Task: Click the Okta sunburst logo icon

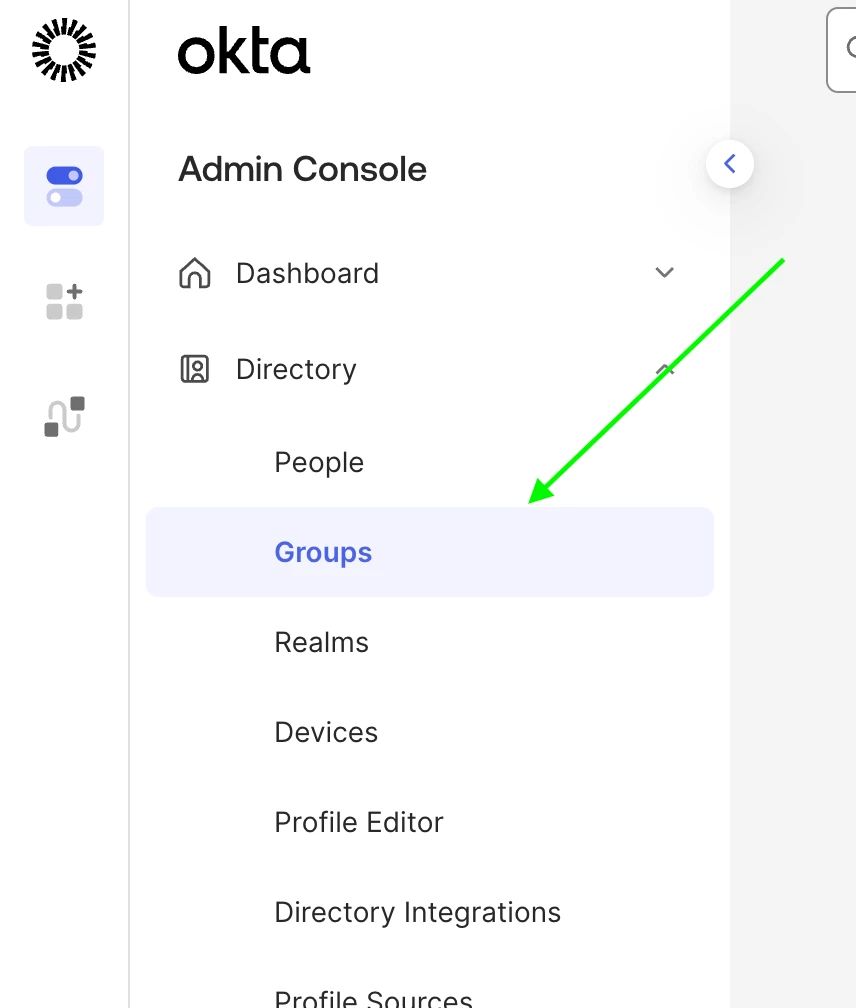Action: point(64,50)
